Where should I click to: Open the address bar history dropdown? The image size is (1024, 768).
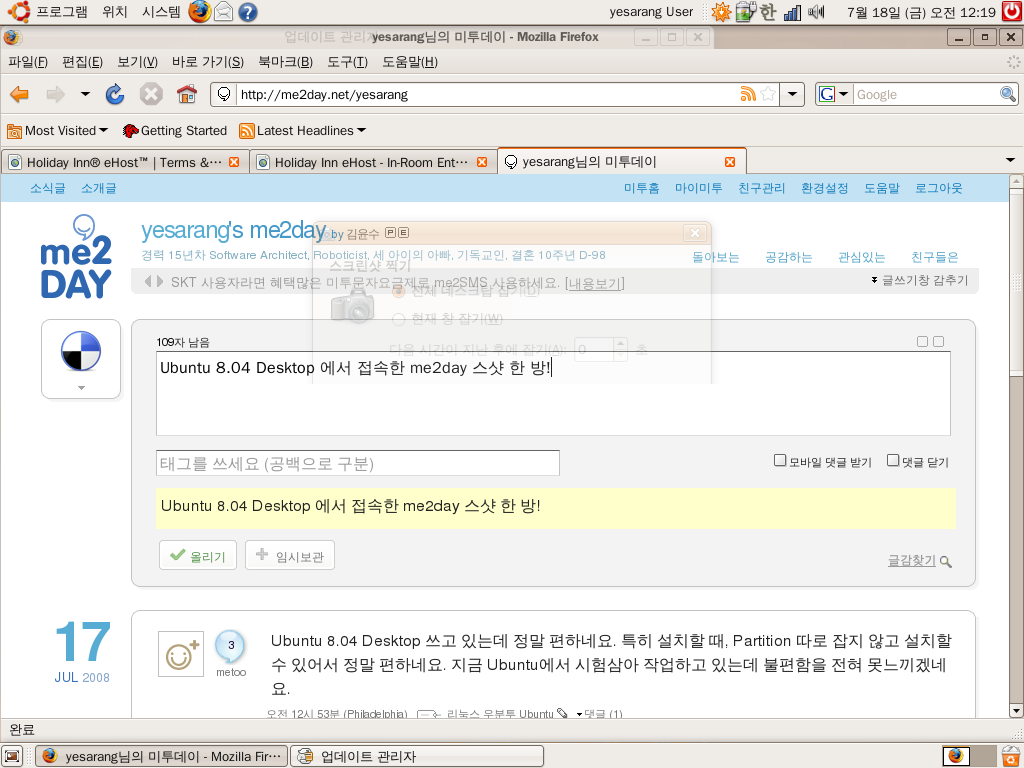pyautogui.click(x=792, y=94)
